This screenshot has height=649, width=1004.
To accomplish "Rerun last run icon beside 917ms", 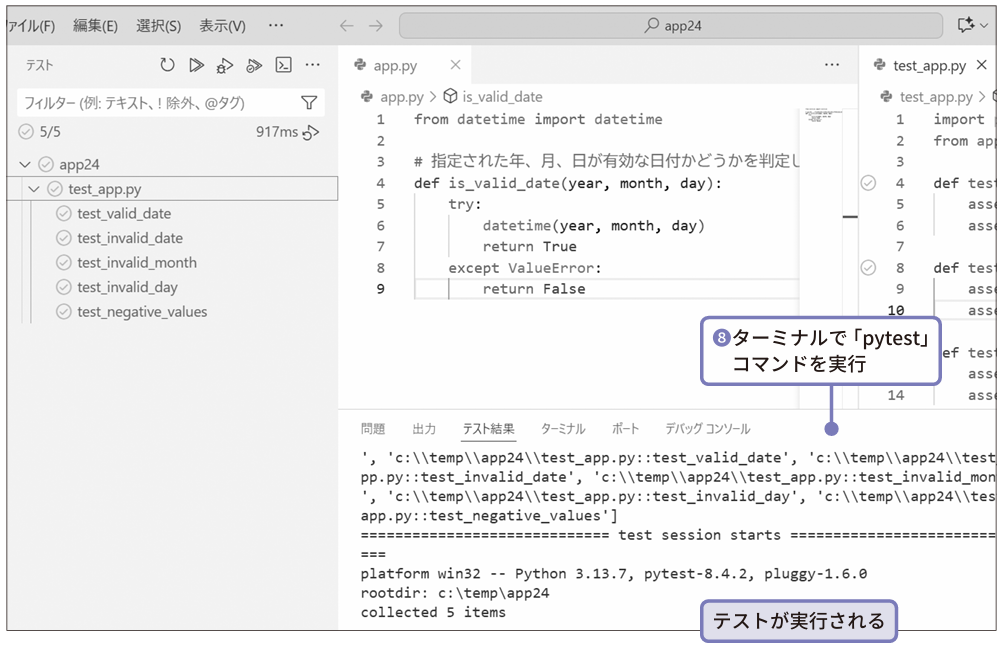I will (x=311, y=132).
